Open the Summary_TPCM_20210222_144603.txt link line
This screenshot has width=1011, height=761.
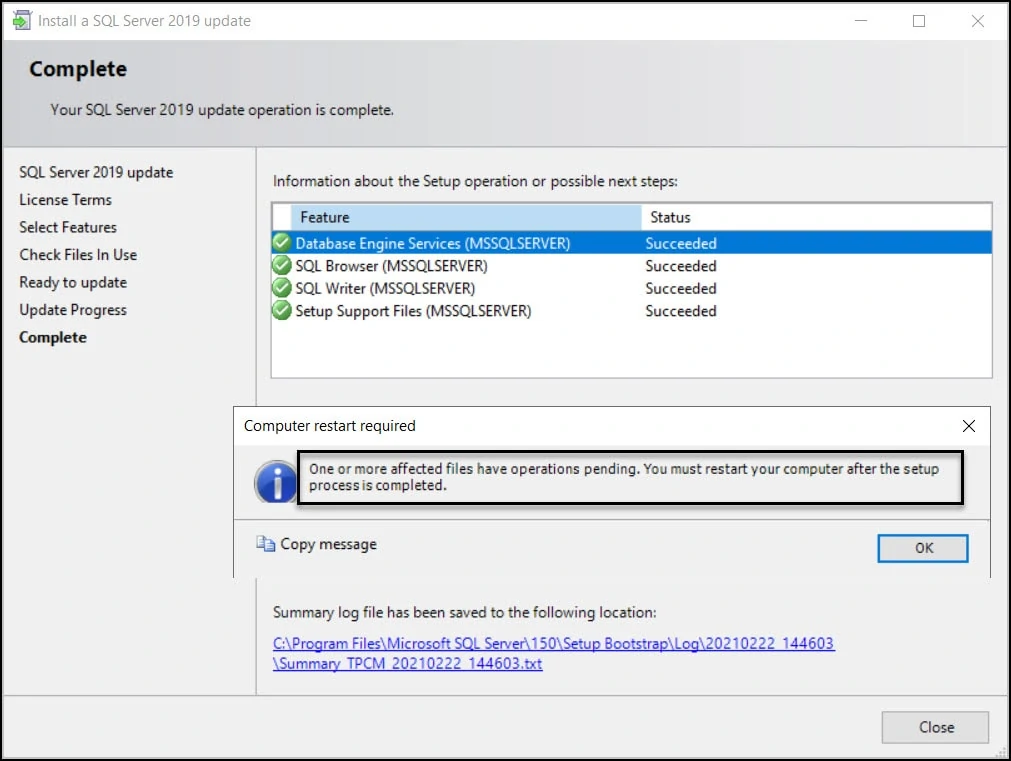[407, 664]
